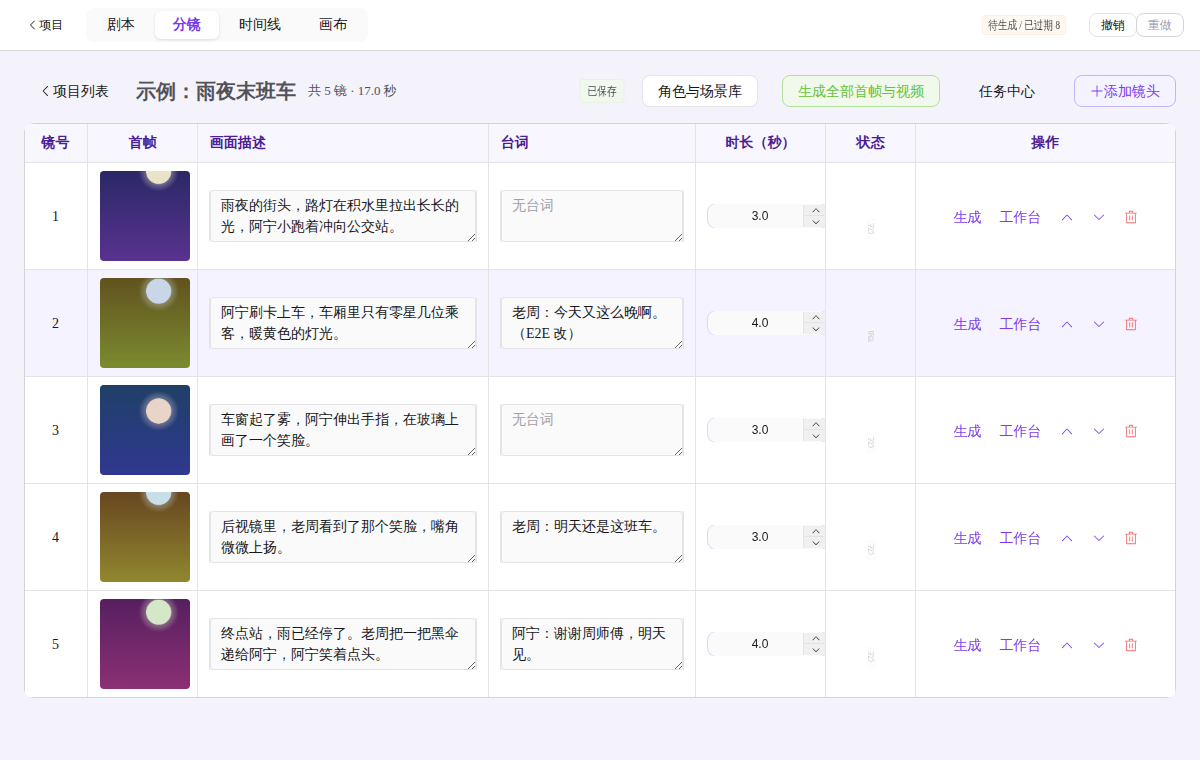The height and width of the screenshot is (760, 1200).
Task: Decrease duration of shot 2
Action: [816, 329]
